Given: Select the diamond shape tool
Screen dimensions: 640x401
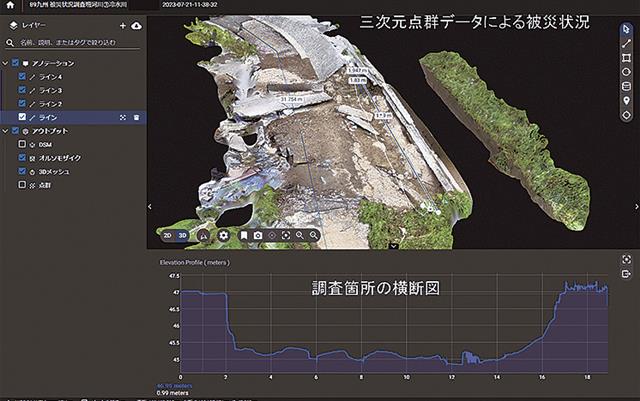Looking at the screenshot, I should (626, 115).
